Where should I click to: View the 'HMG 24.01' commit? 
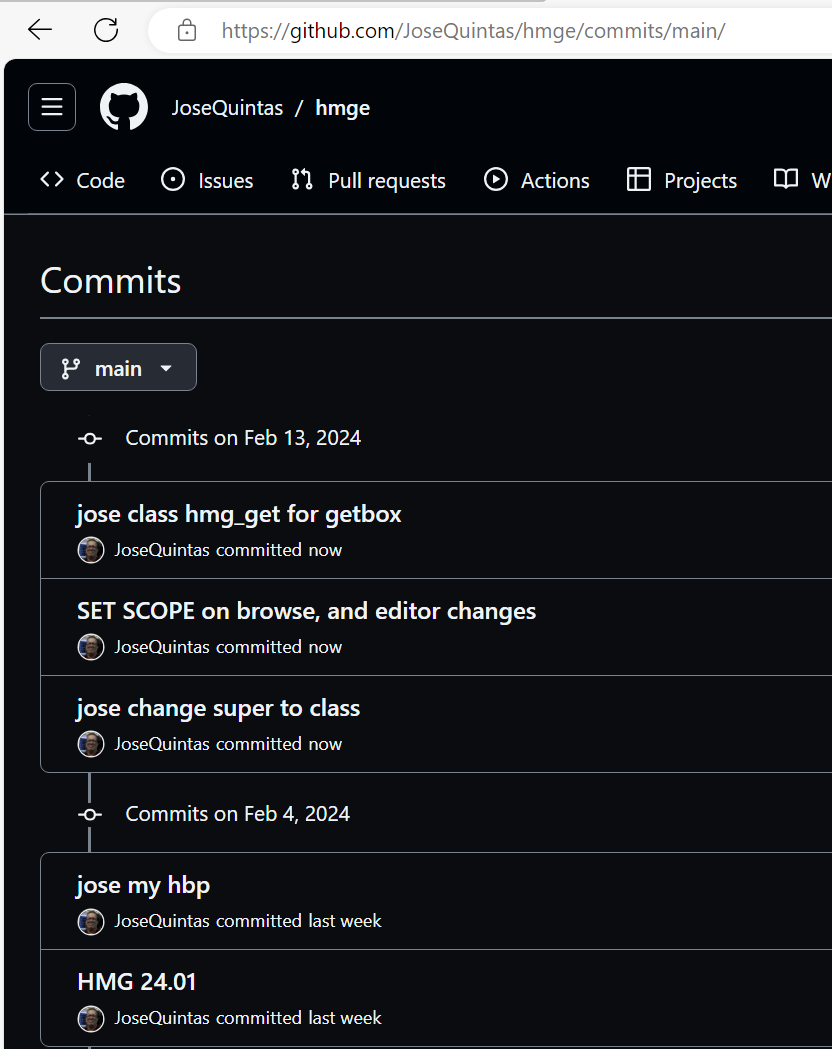click(x=137, y=982)
